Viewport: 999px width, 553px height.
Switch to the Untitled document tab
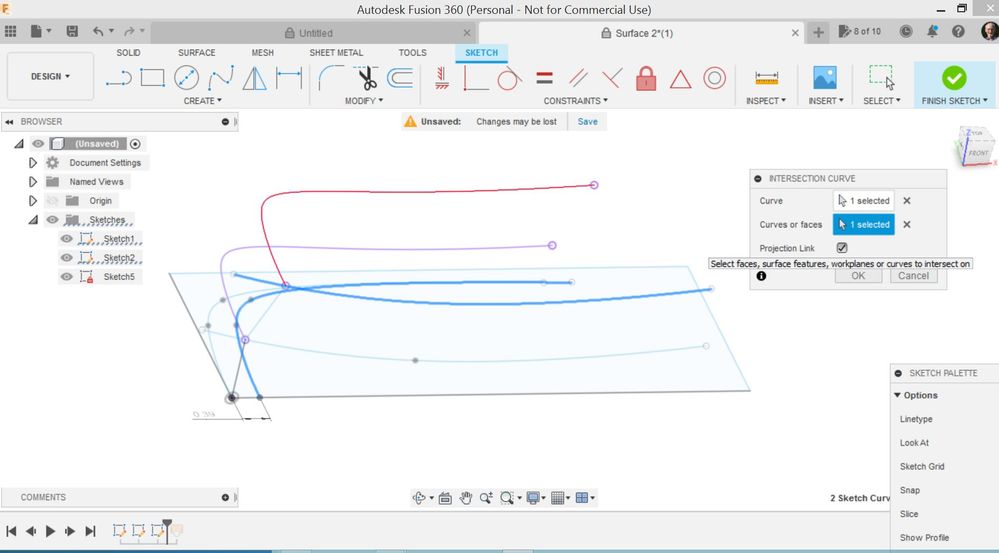pyautogui.click(x=314, y=33)
